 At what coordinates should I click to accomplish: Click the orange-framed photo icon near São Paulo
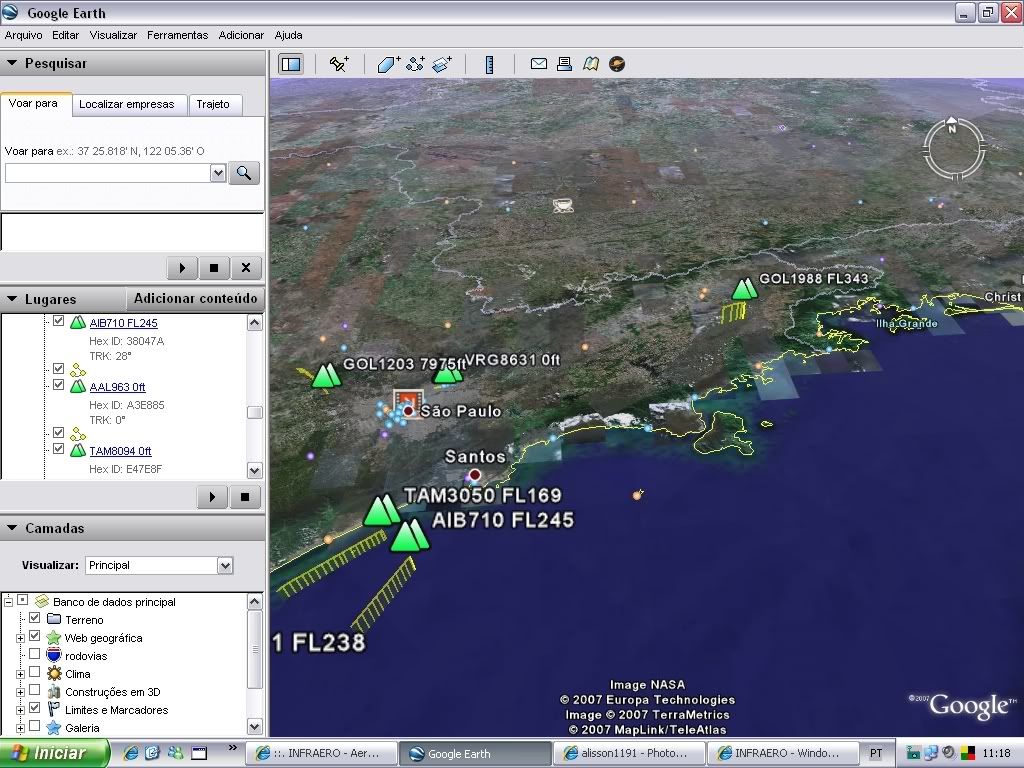408,402
